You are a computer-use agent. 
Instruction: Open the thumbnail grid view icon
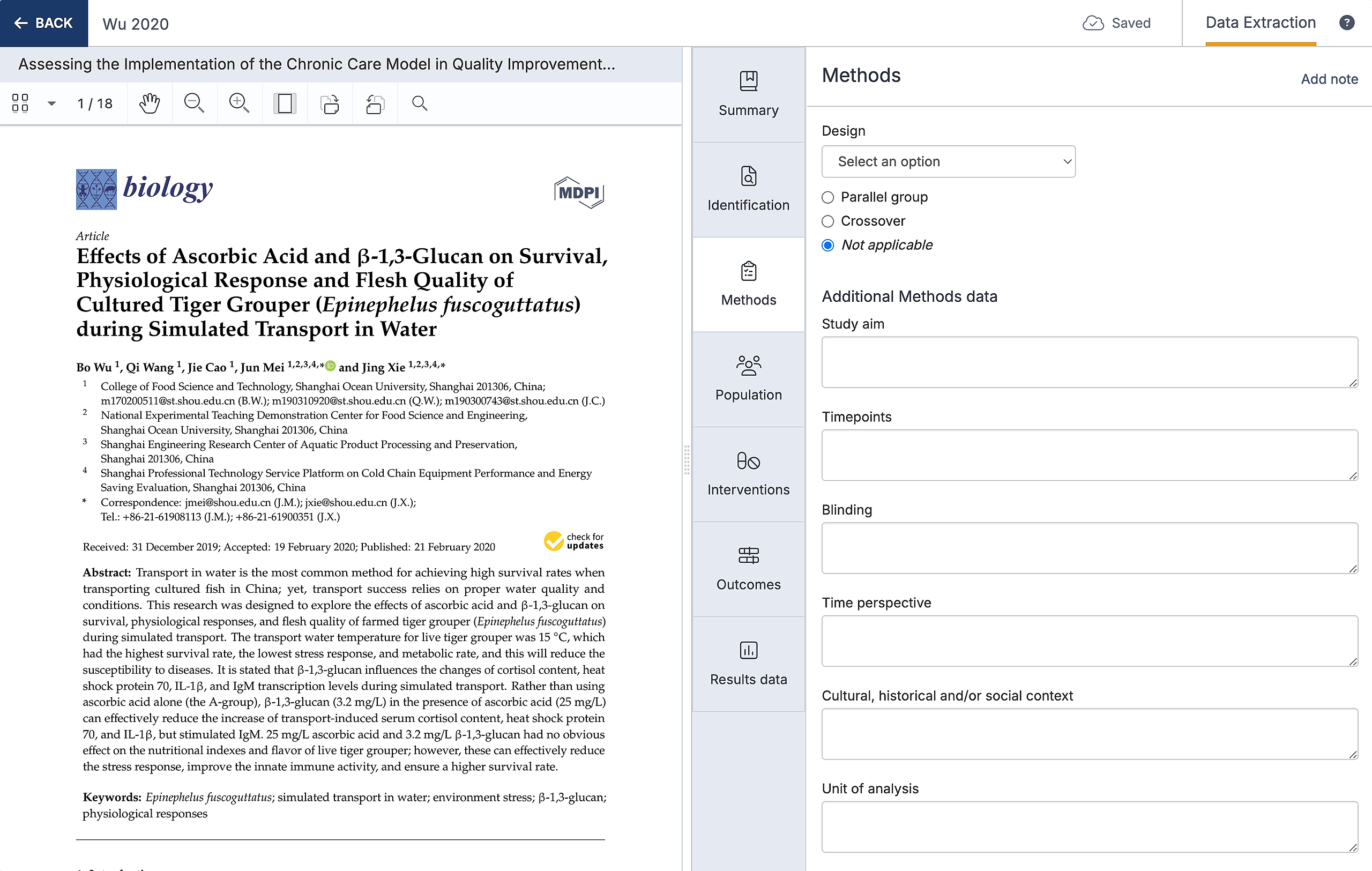coord(20,103)
